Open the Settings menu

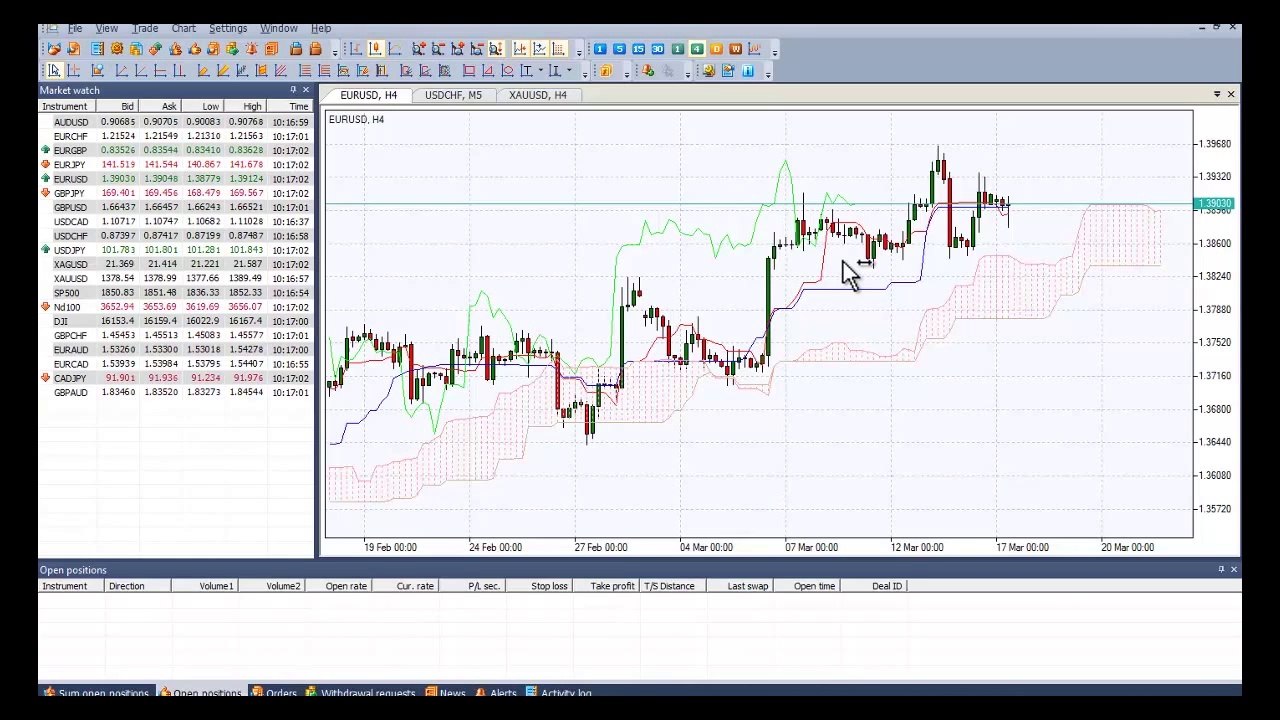click(x=228, y=28)
